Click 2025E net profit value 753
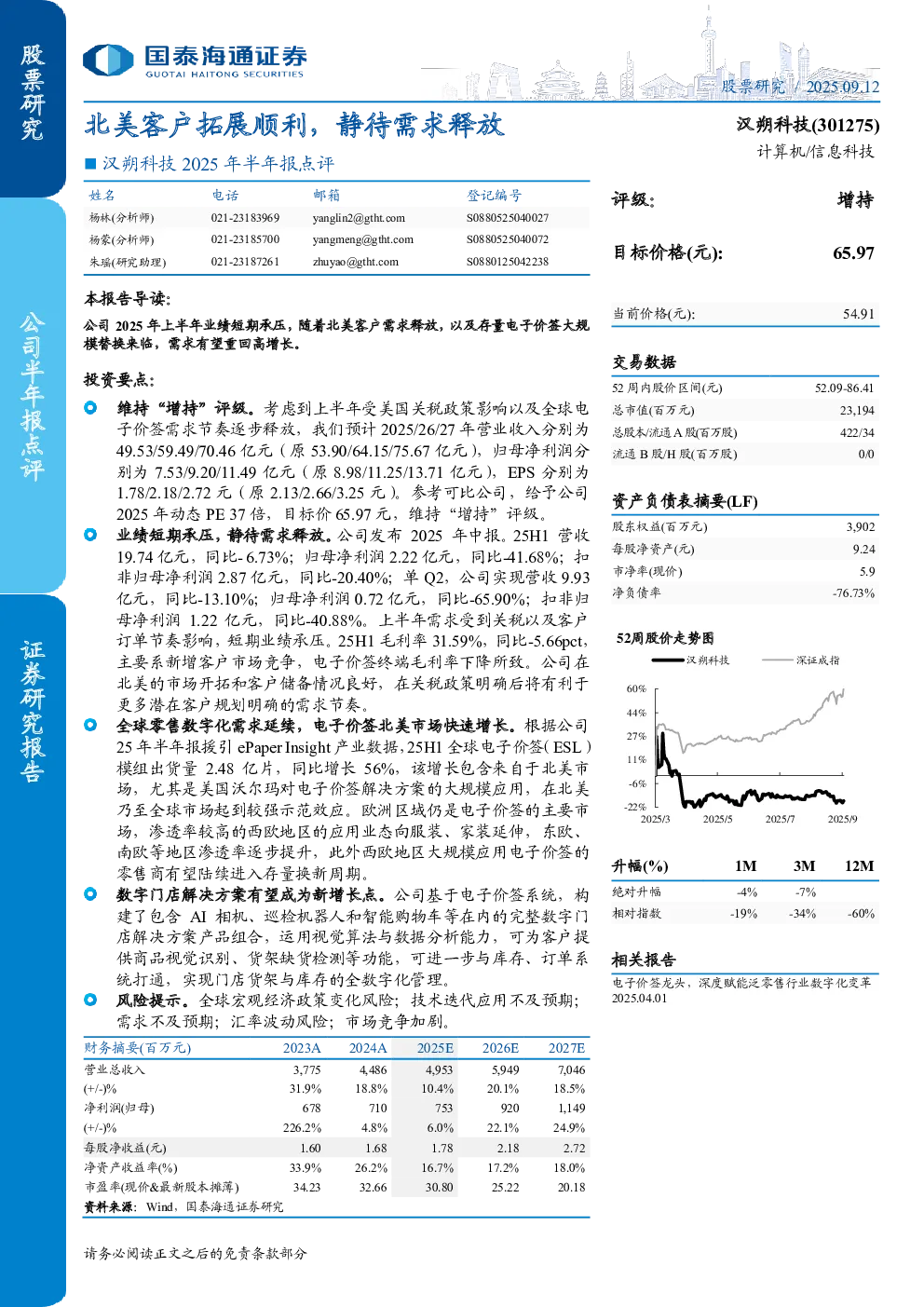Image resolution: width=924 pixels, height=1307 pixels. [443, 1109]
